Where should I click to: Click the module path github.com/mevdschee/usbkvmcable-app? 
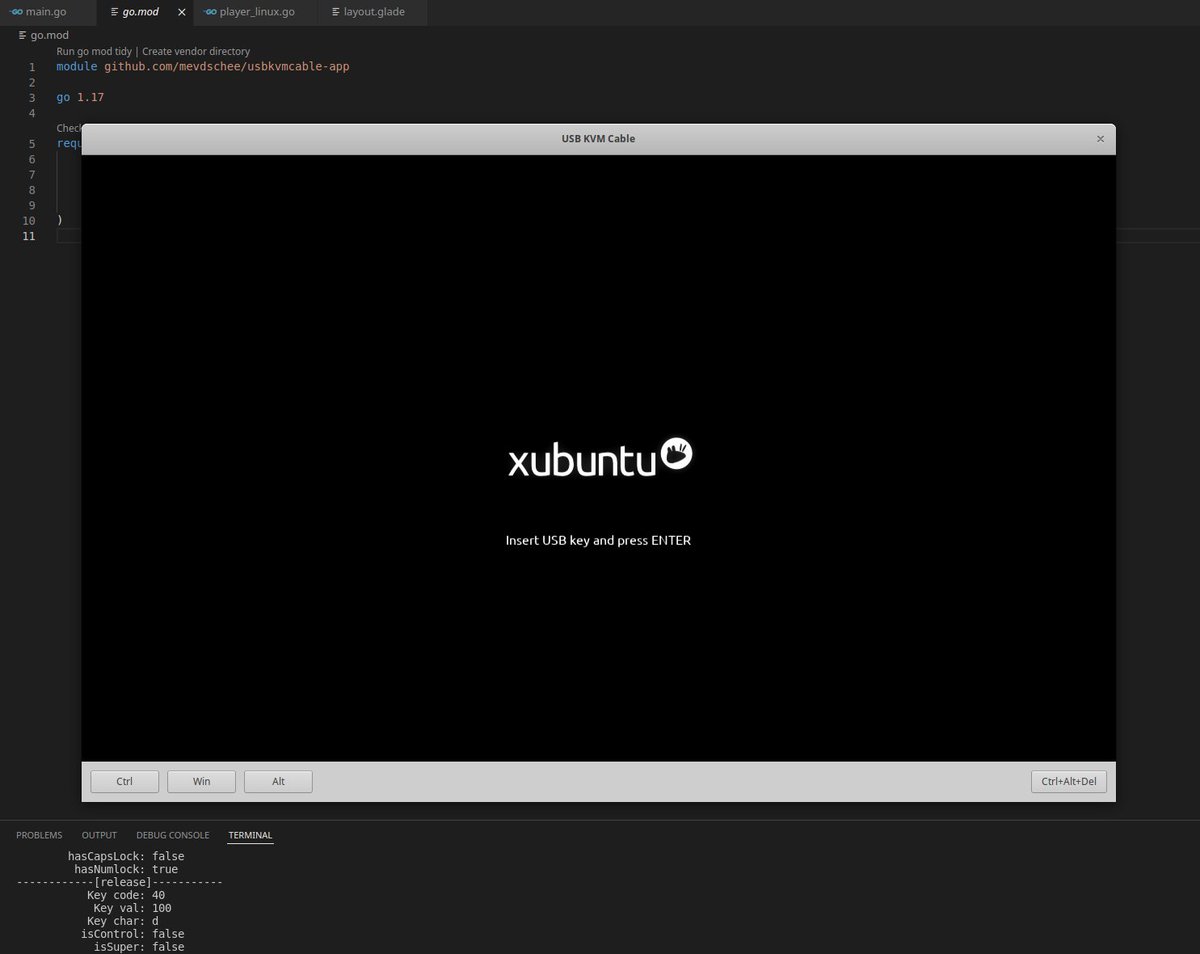coord(227,66)
